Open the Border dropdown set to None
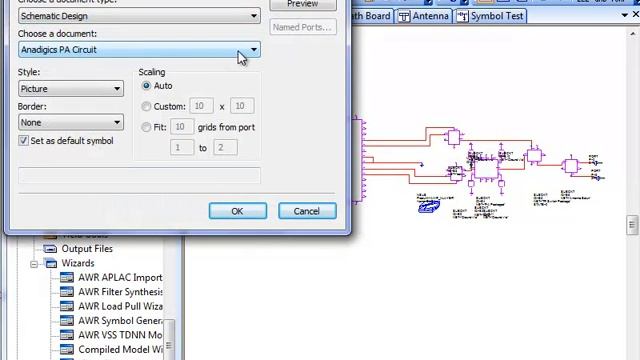Screen dimensions: 640x360 click(x=71, y=122)
